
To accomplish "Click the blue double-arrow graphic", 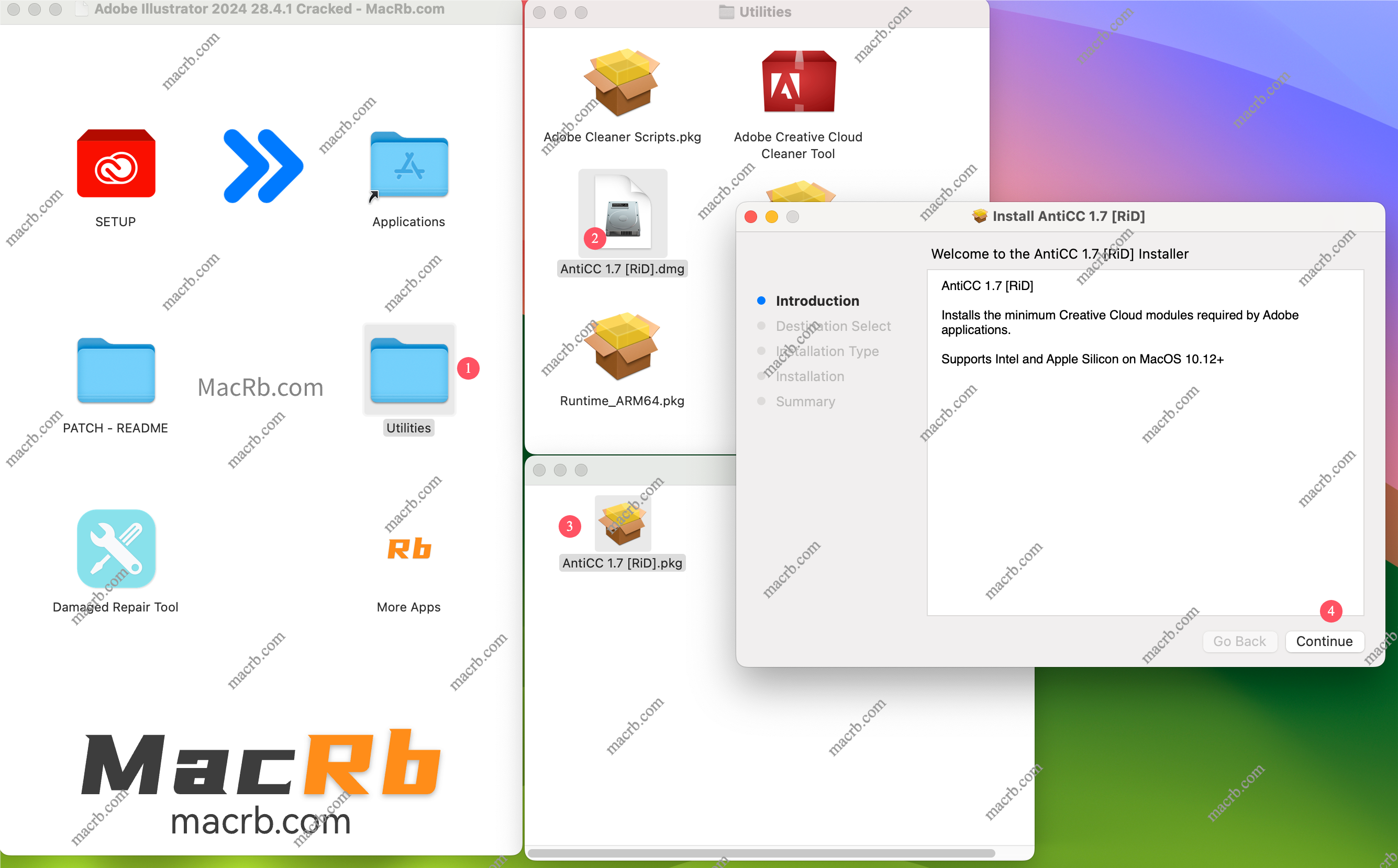I will (x=263, y=166).
